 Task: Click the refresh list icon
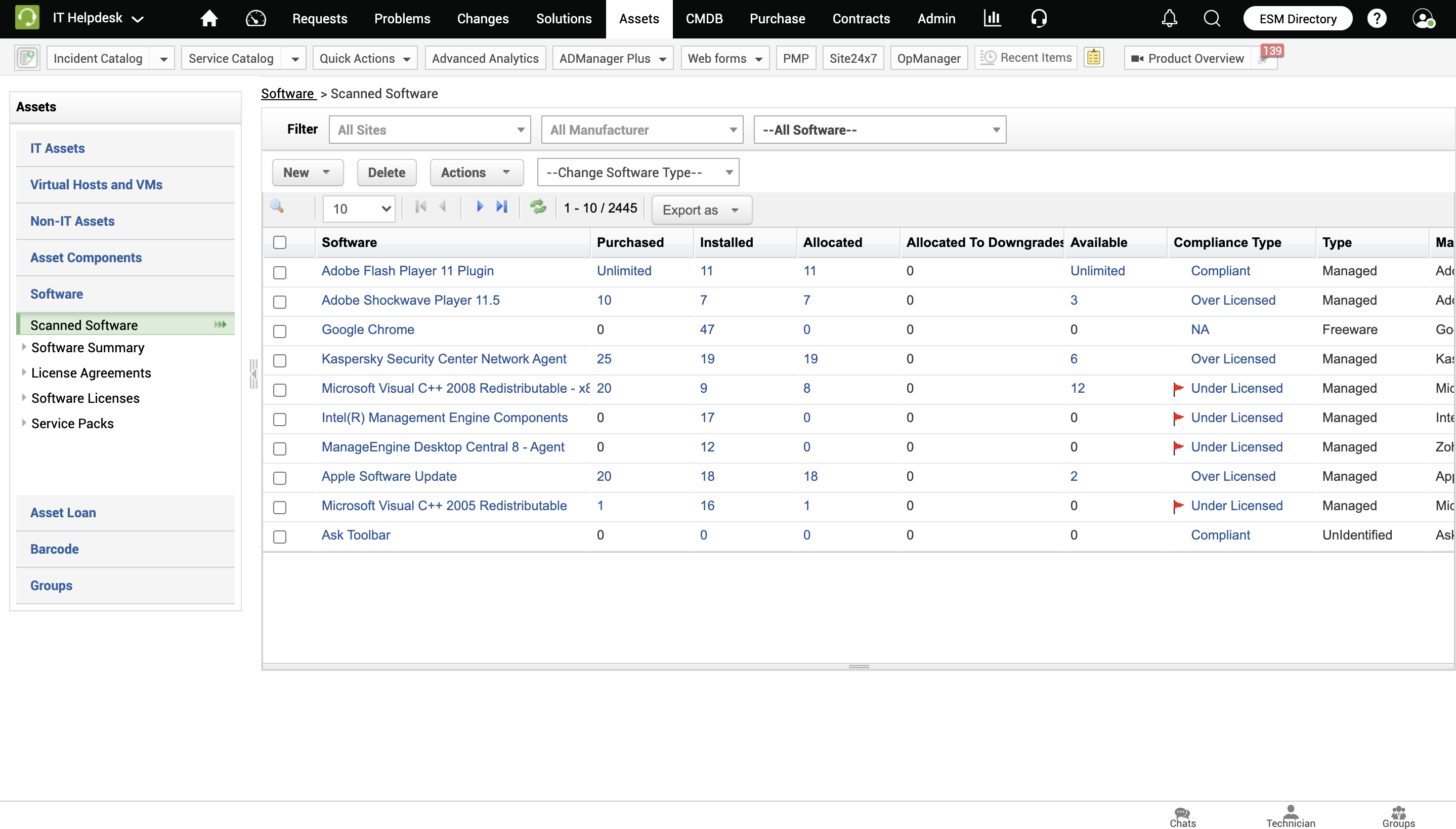538,208
